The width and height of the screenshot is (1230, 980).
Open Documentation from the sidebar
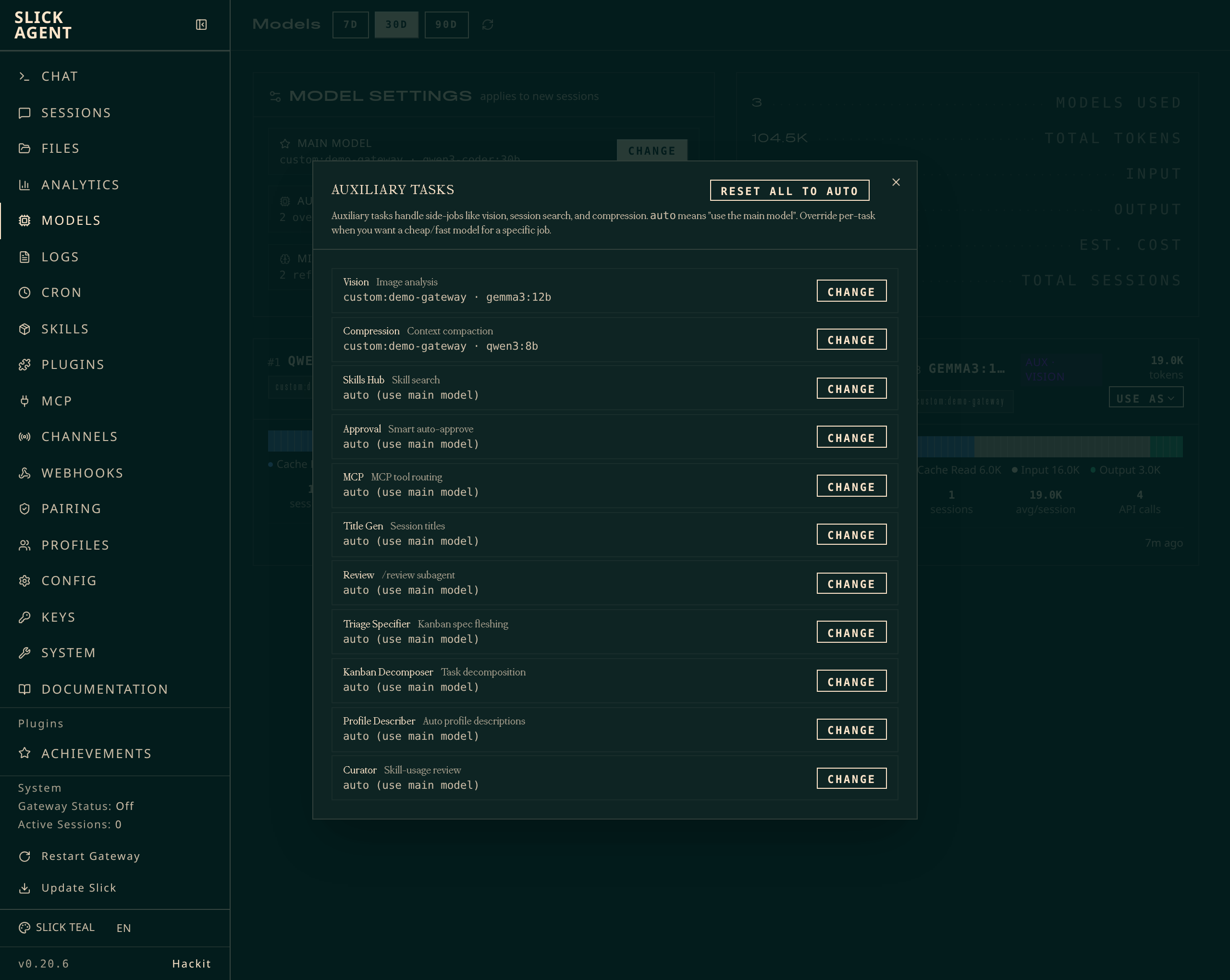coord(114,689)
